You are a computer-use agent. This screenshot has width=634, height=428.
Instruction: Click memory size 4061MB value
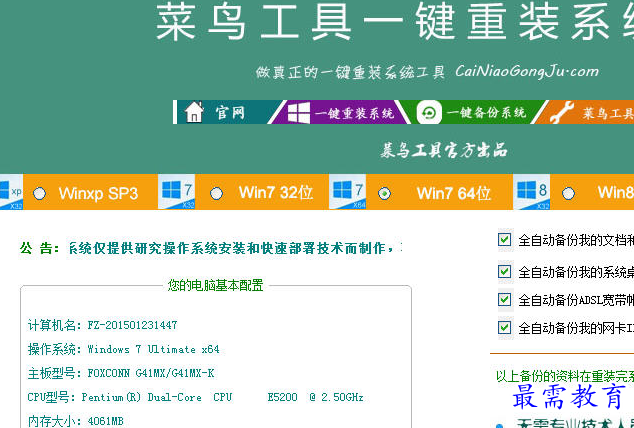(105, 421)
